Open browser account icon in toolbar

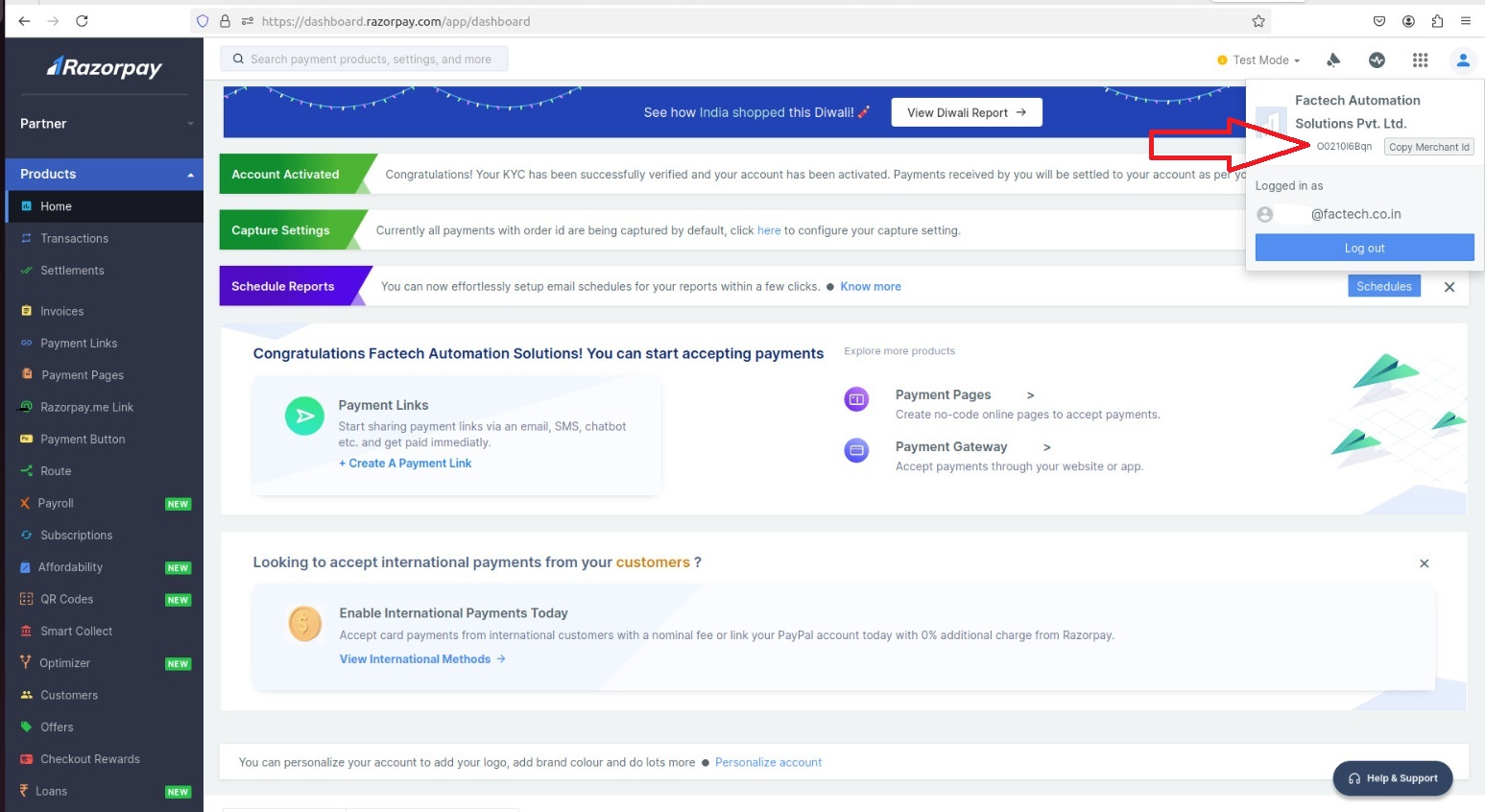[1408, 21]
